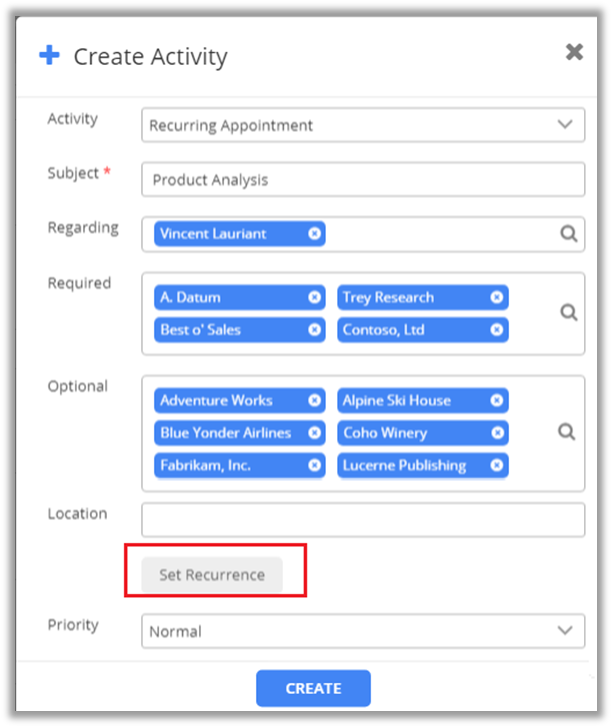Remove Adventure Works from Optional attendees
The height and width of the screenshot is (728, 613).
coord(314,400)
